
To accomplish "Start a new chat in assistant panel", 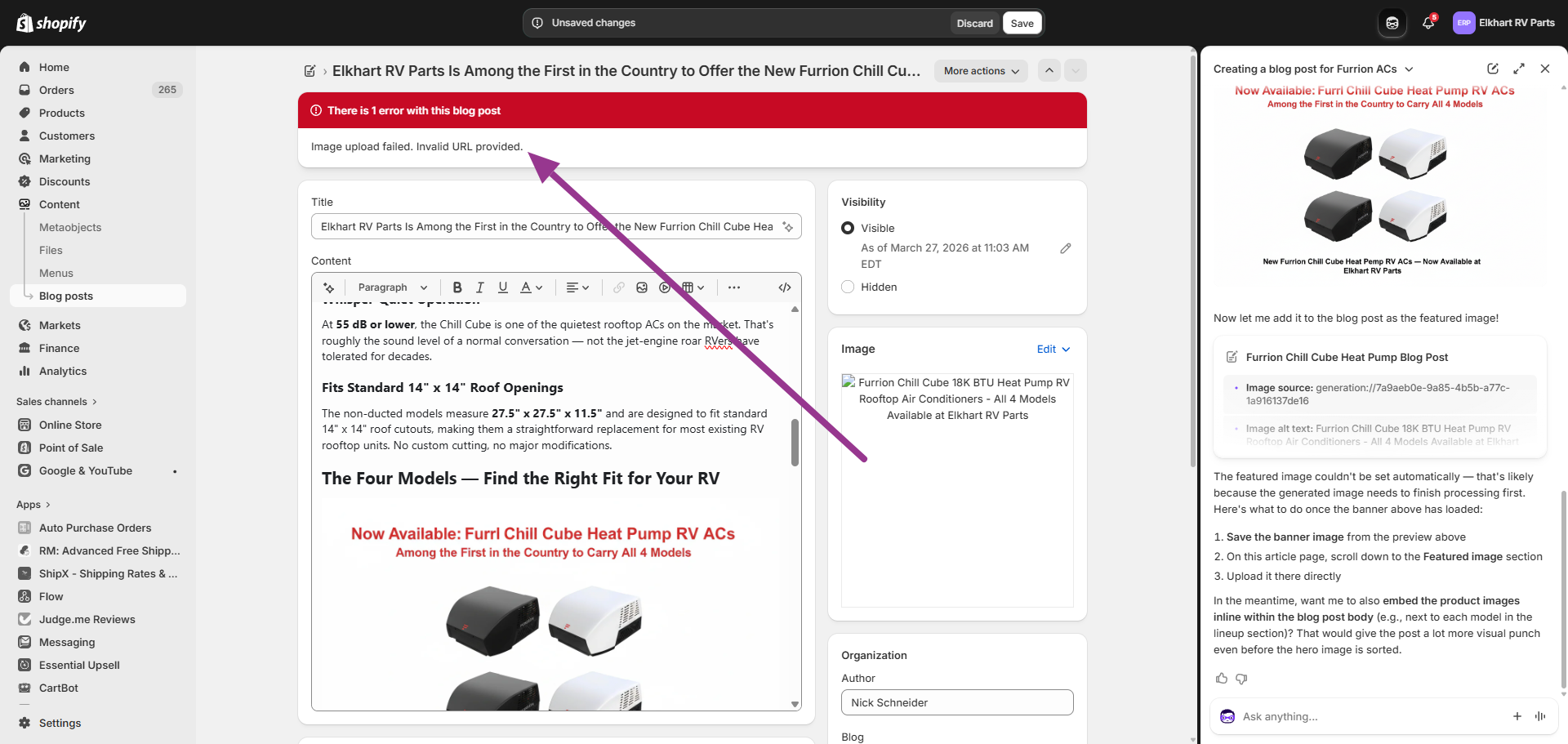I will (x=1493, y=69).
